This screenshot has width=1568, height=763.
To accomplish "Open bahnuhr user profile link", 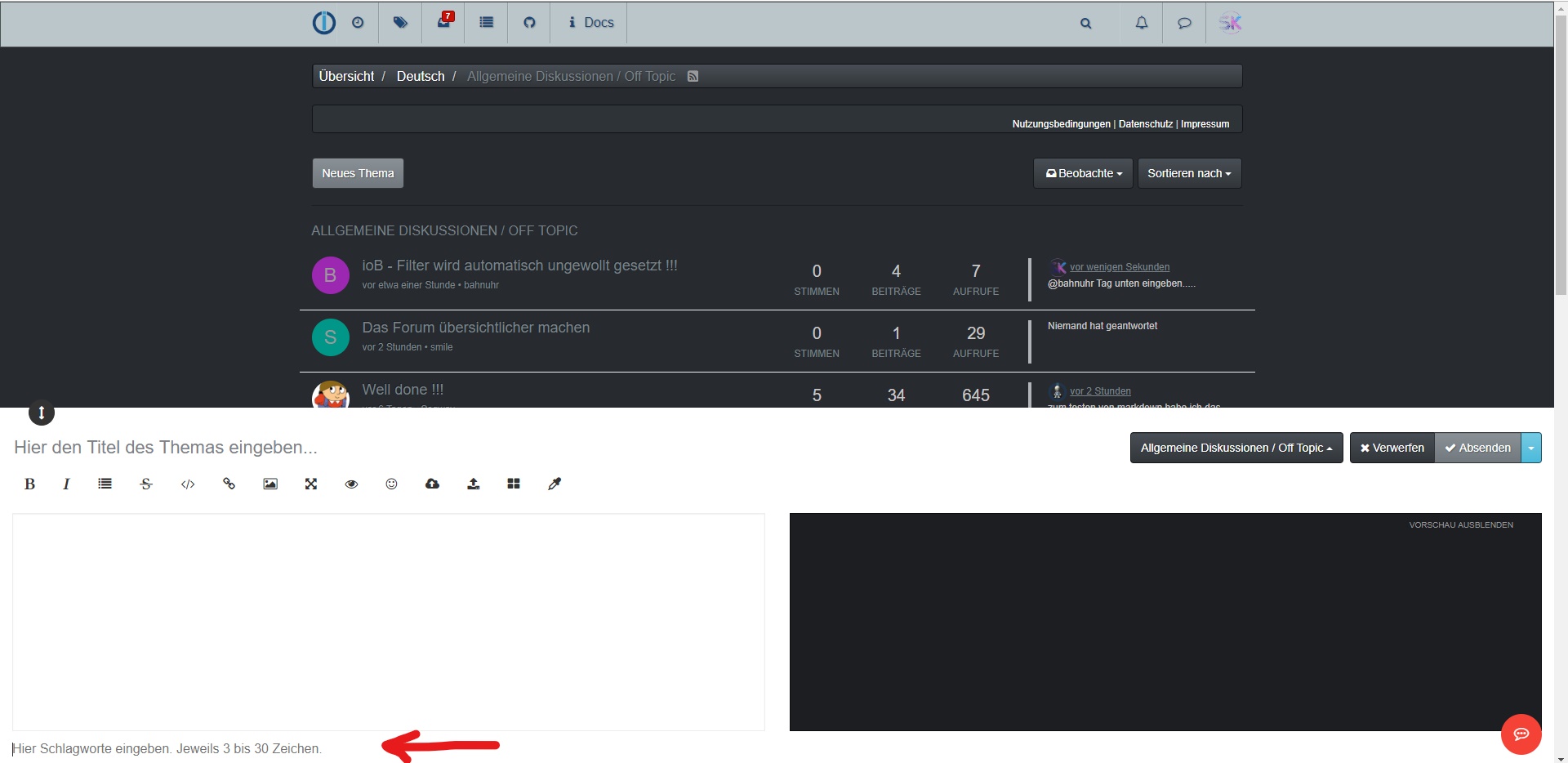I will tap(481, 285).
